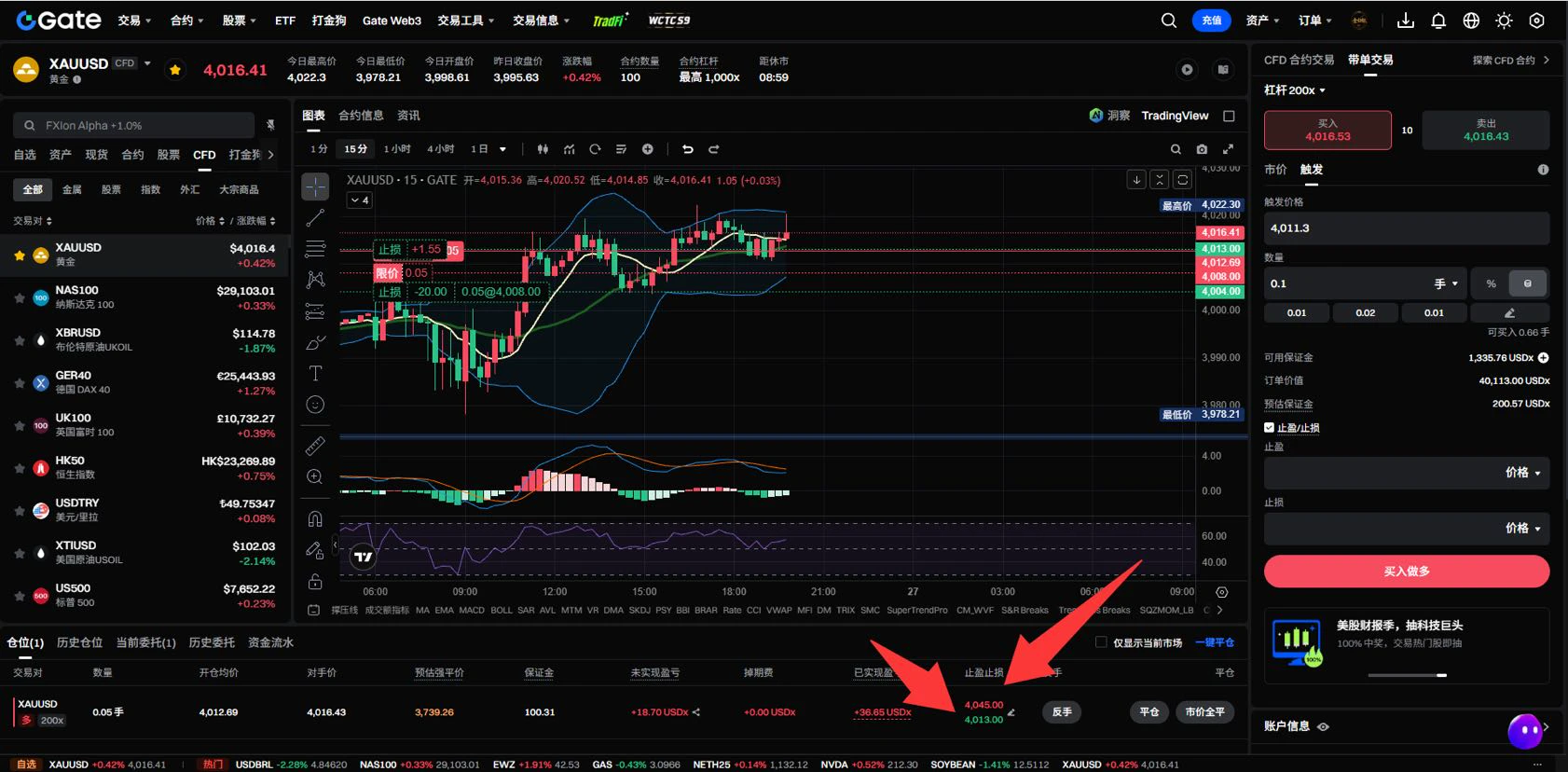Filter the list by 金属 category
Viewport: 1568px width, 772px height.
72,189
